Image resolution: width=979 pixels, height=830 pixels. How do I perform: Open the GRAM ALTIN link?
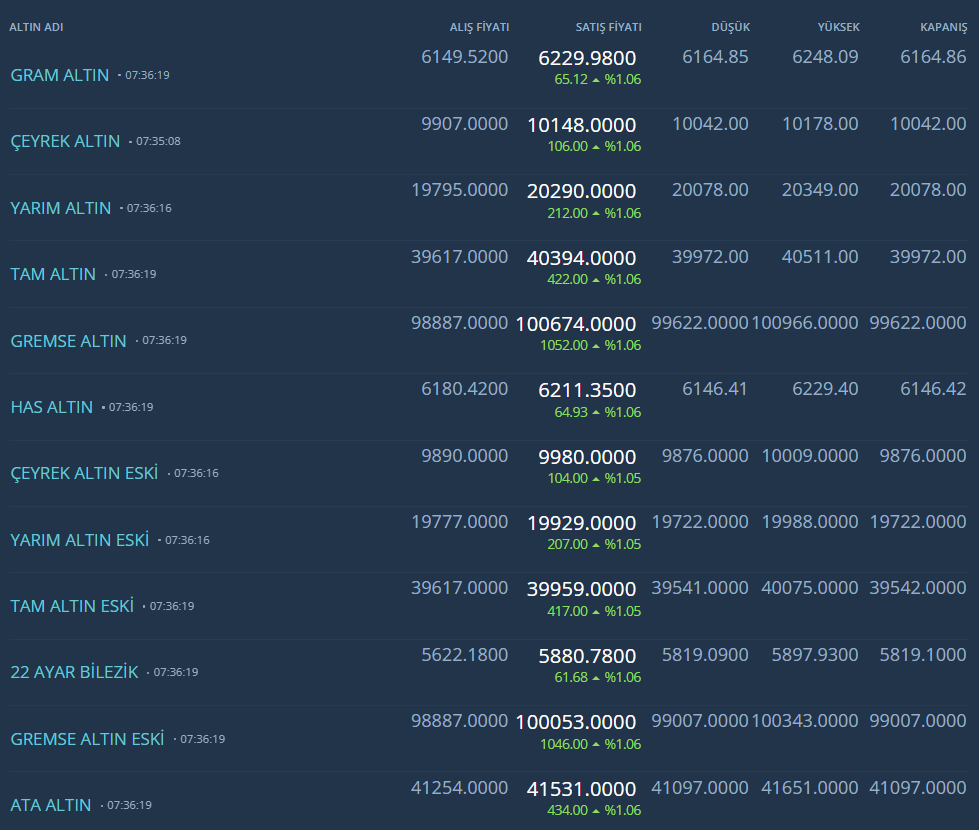click(60, 75)
